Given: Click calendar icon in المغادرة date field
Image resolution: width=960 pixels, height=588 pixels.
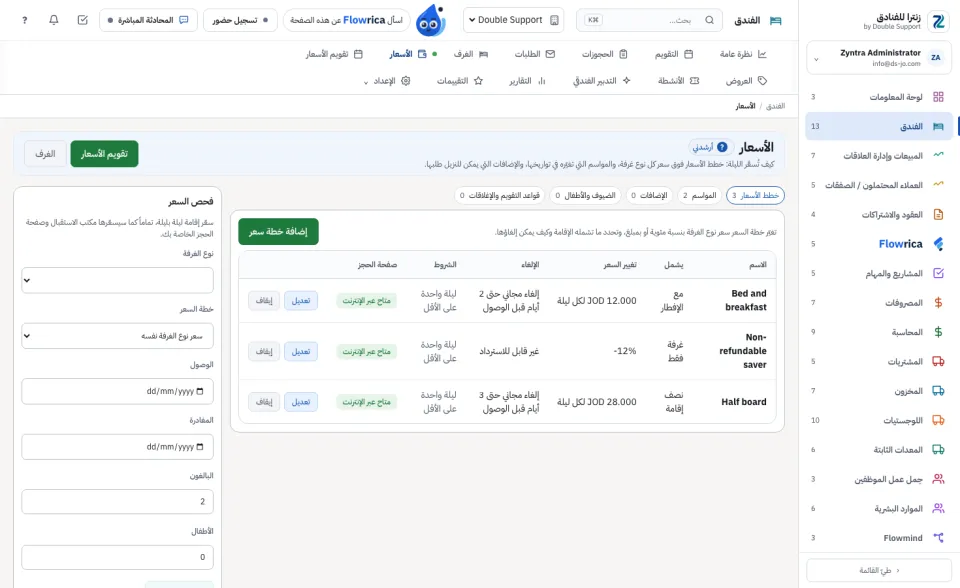Looking at the screenshot, I should (200, 447).
